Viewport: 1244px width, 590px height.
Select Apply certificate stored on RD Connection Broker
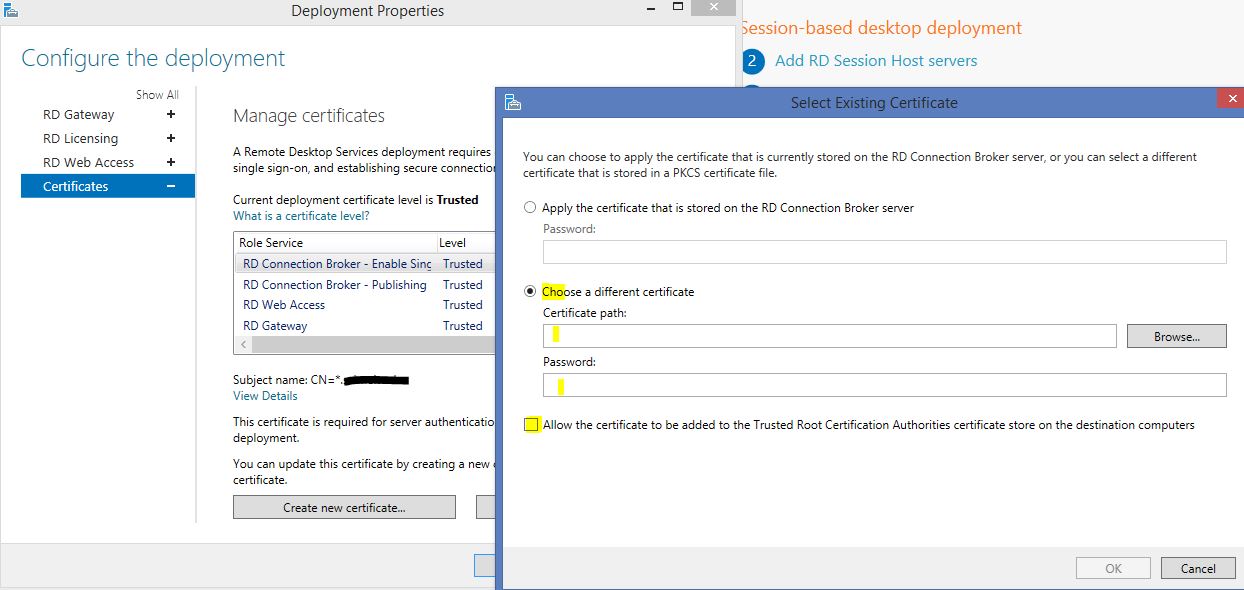(x=530, y=208)
